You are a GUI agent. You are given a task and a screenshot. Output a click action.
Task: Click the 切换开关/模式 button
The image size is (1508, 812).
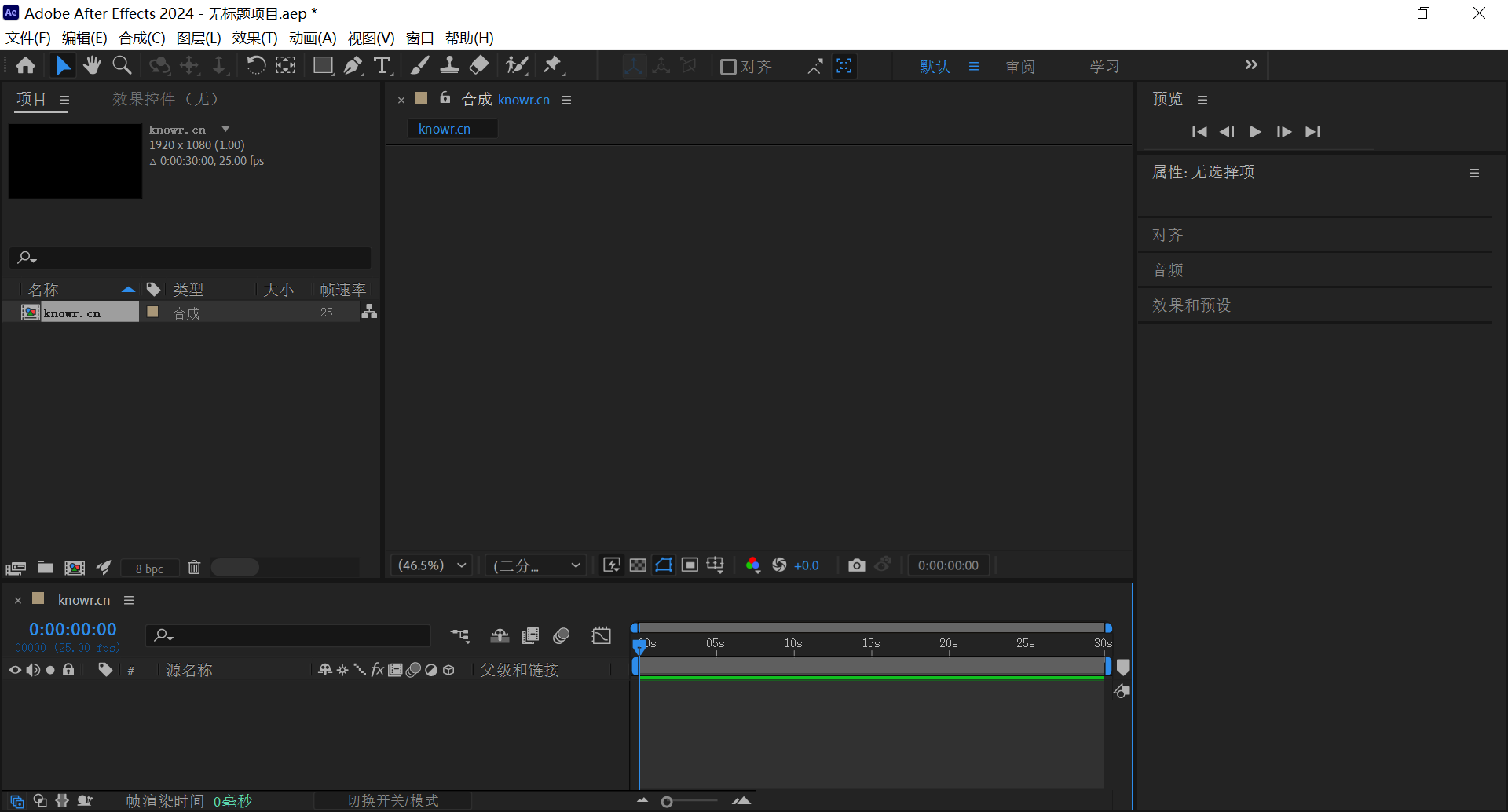[x=393, y=800]
